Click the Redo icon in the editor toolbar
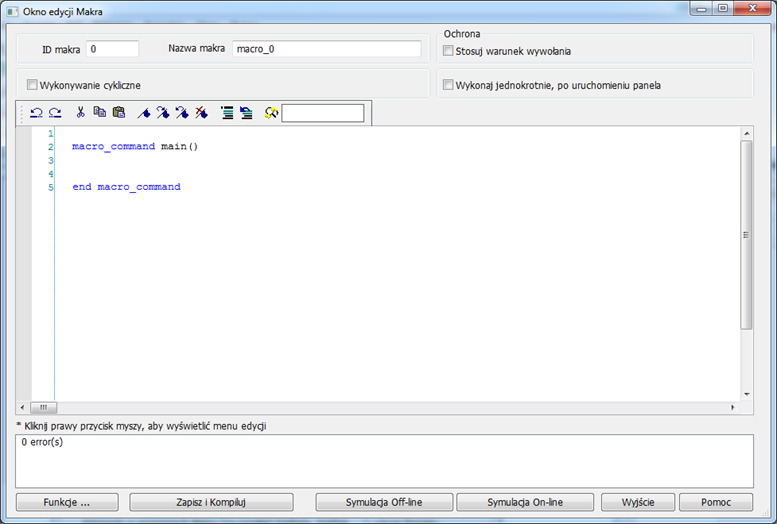777x524 pixels. (55, 113)
